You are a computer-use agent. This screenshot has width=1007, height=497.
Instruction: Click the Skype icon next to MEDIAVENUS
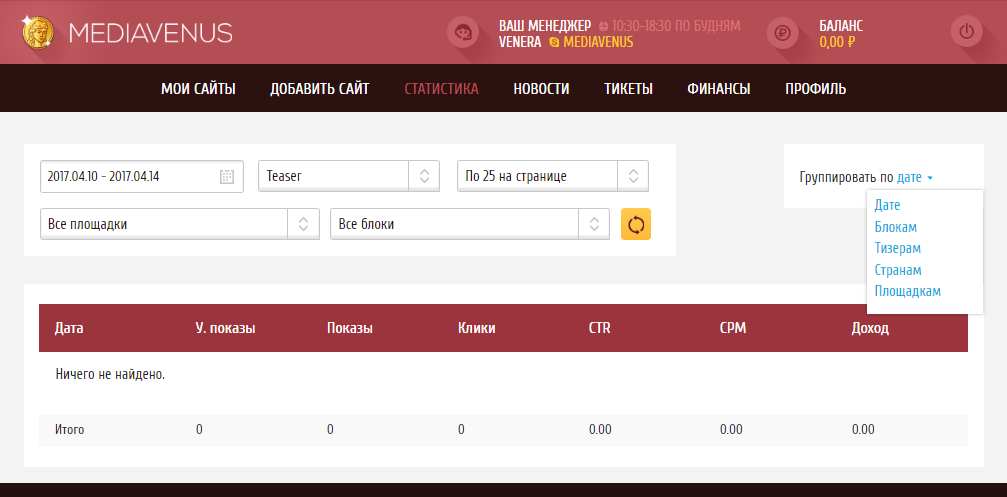point(554,42)
